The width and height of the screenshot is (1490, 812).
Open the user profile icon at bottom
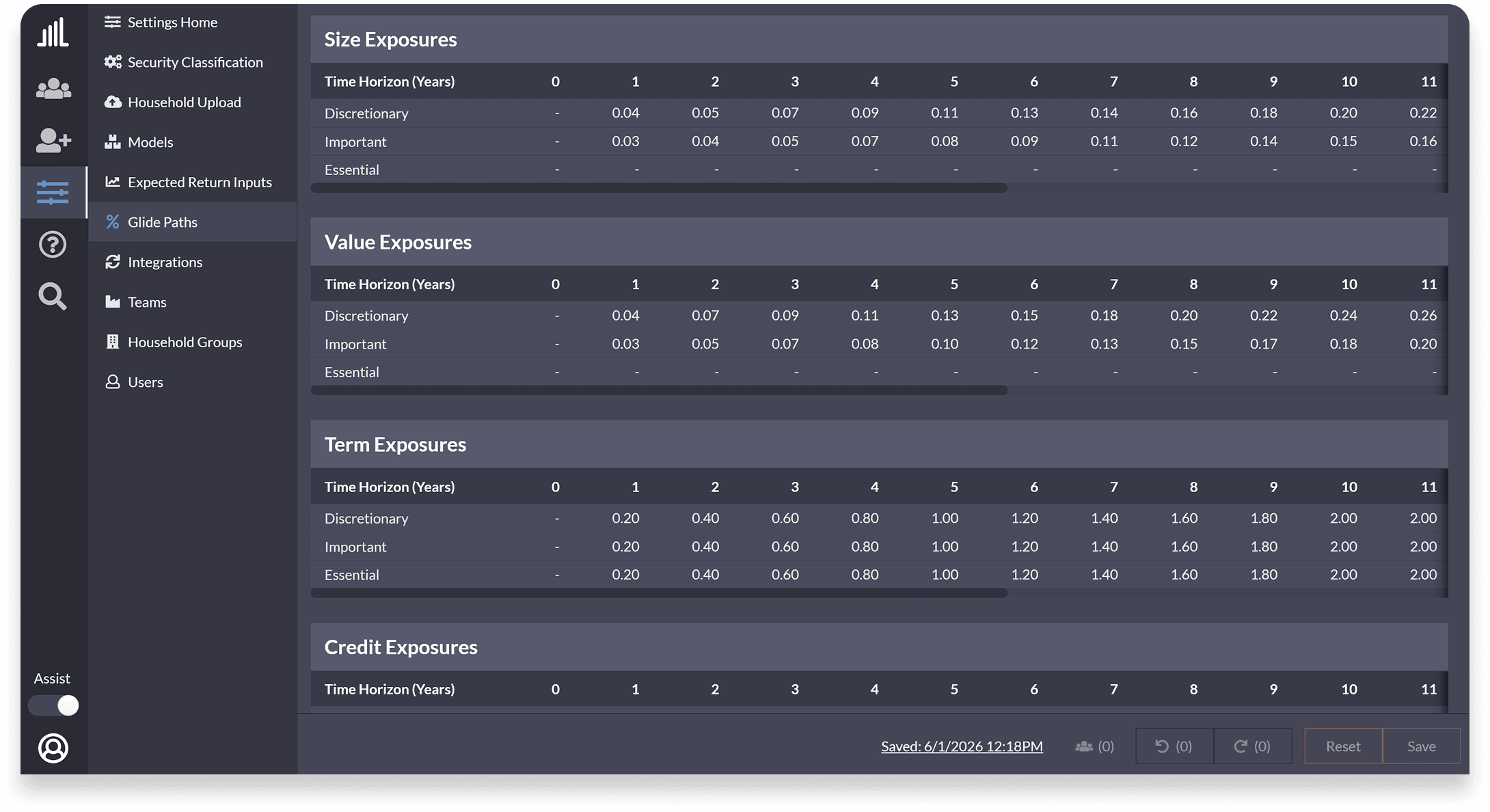(x=53, y=748)
